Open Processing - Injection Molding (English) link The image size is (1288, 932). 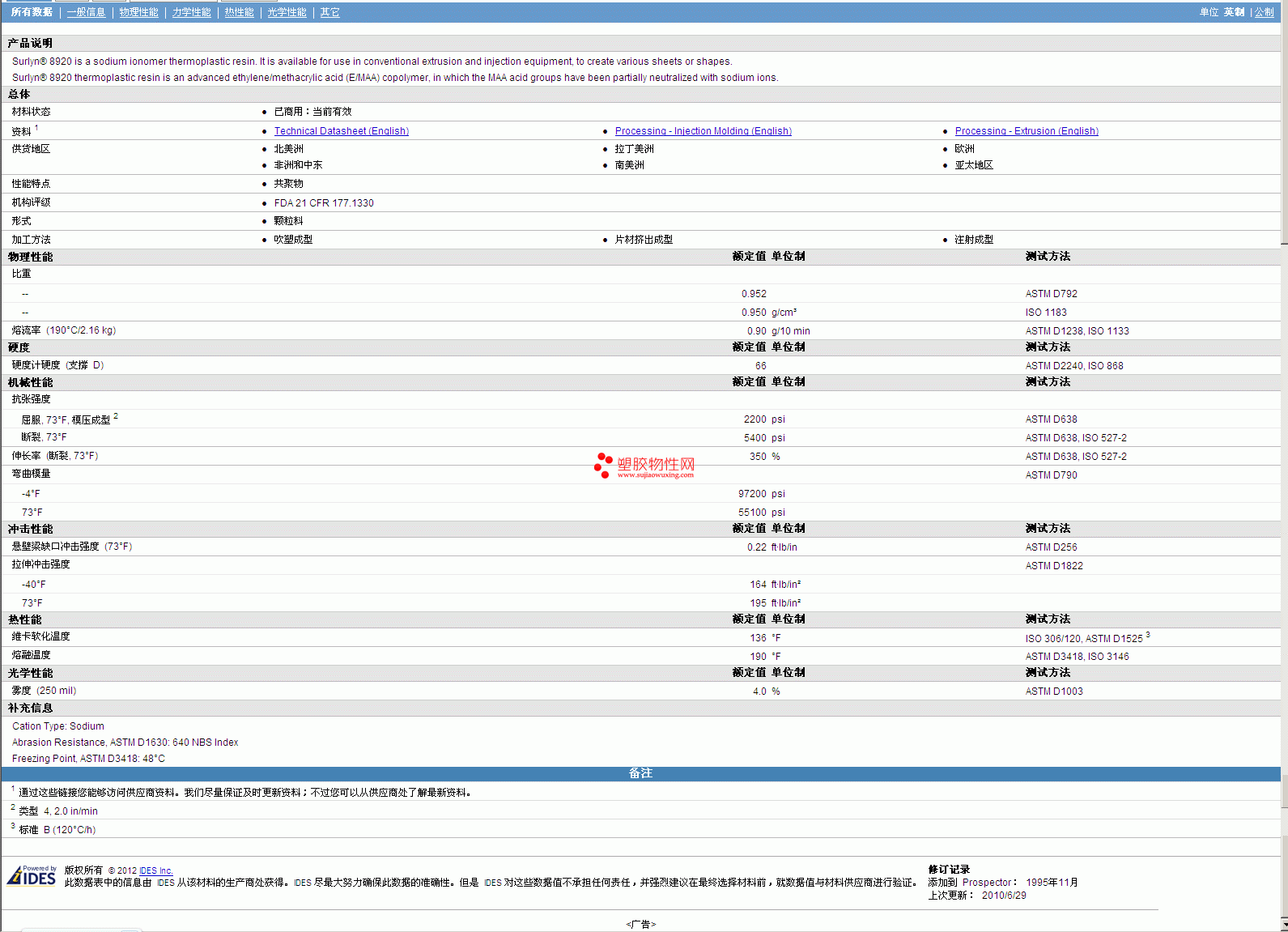pos(703,131)
